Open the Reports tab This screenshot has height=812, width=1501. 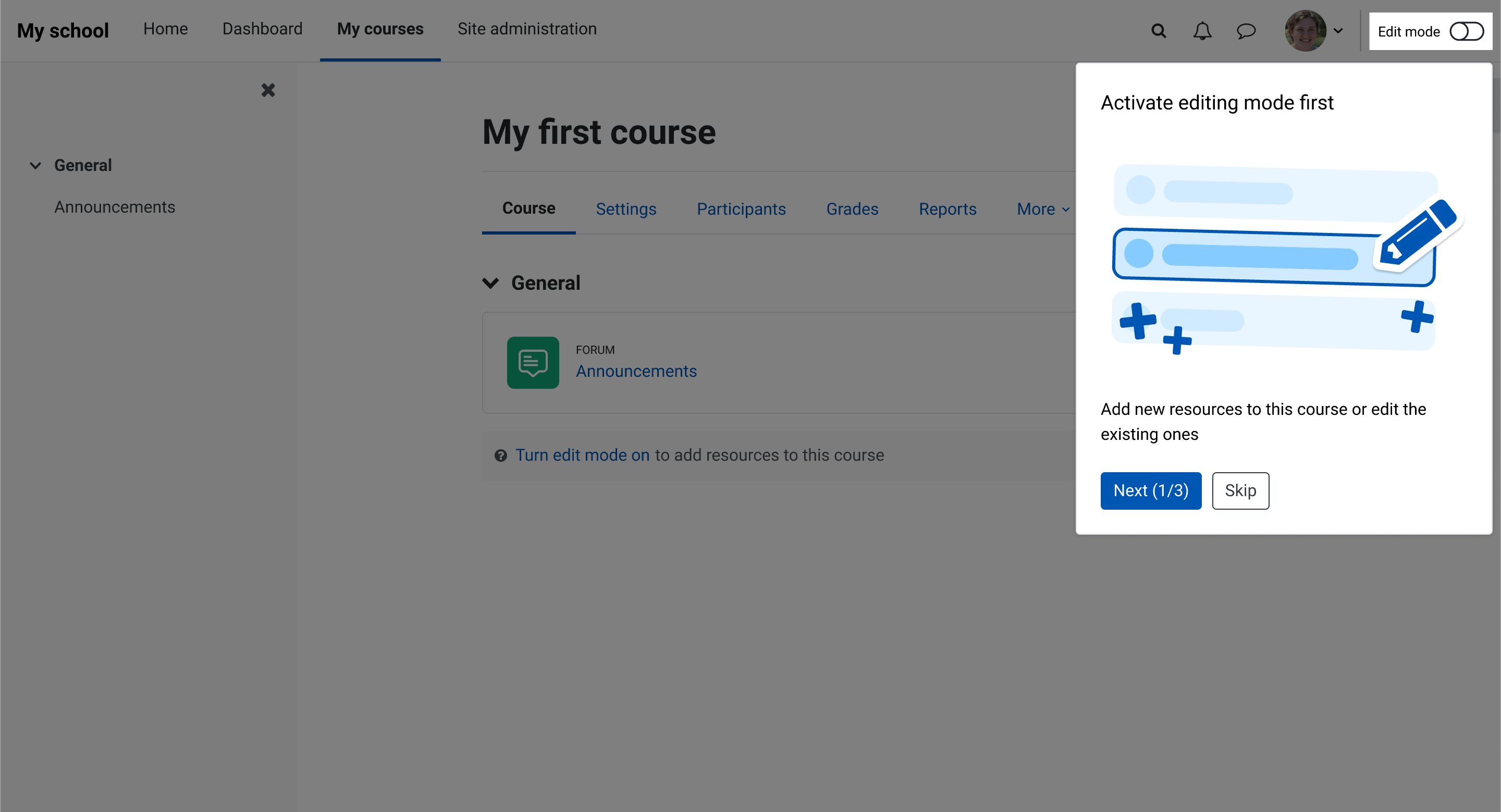point(948,208)
